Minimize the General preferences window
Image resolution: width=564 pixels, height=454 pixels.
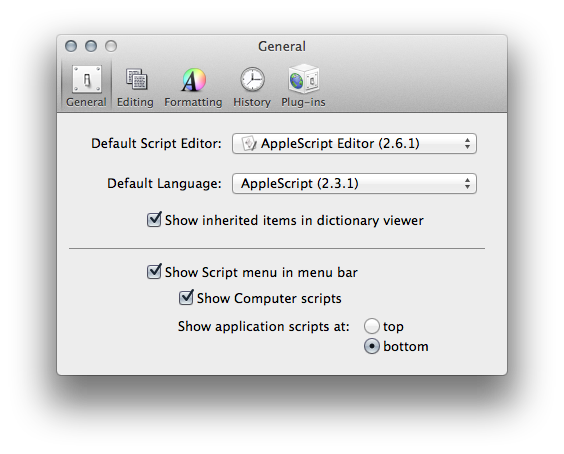point(91,46)
